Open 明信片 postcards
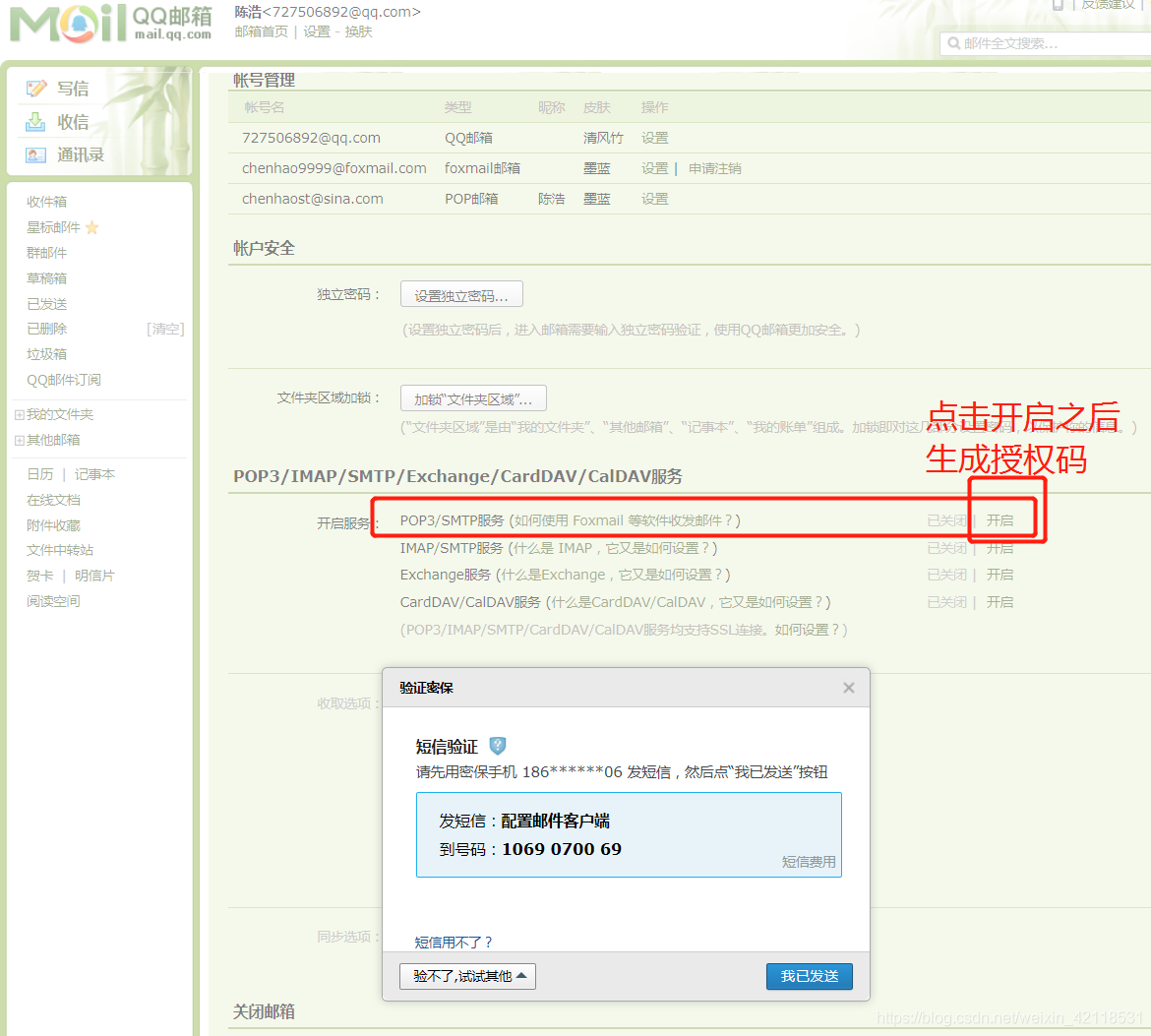Viewport: 1151px width, 1036px height. click(x=94, y=576)
